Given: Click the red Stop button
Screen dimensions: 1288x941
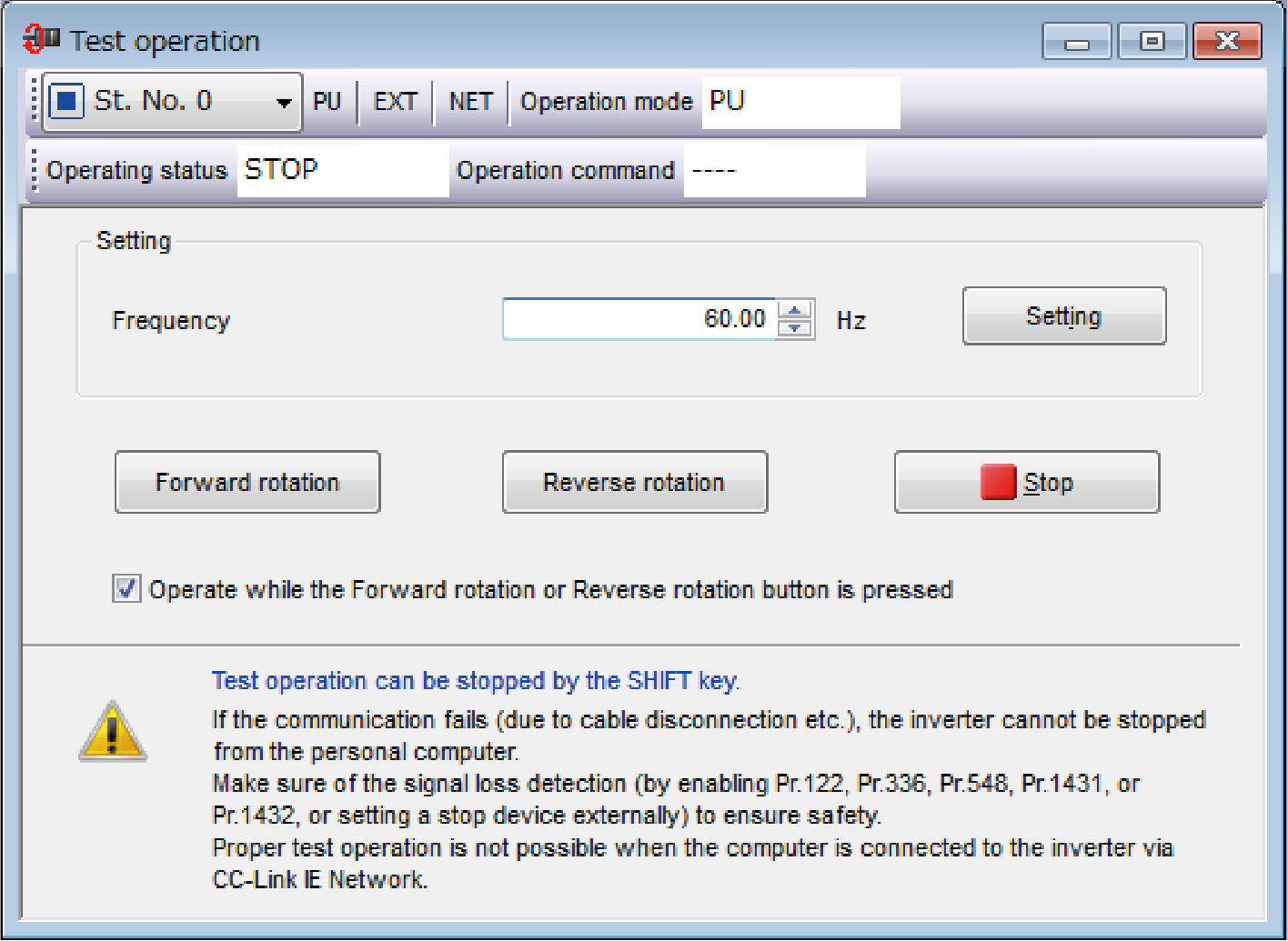Looking at the screenshot, I should [1027, 482].
